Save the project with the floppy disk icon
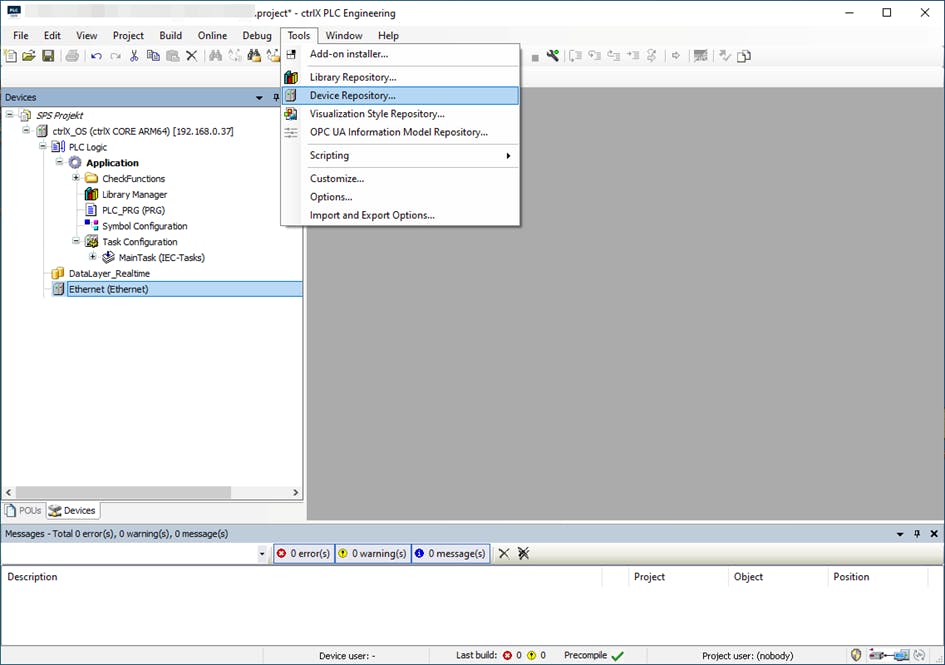The image size is (945, 665). click(48, 56)
